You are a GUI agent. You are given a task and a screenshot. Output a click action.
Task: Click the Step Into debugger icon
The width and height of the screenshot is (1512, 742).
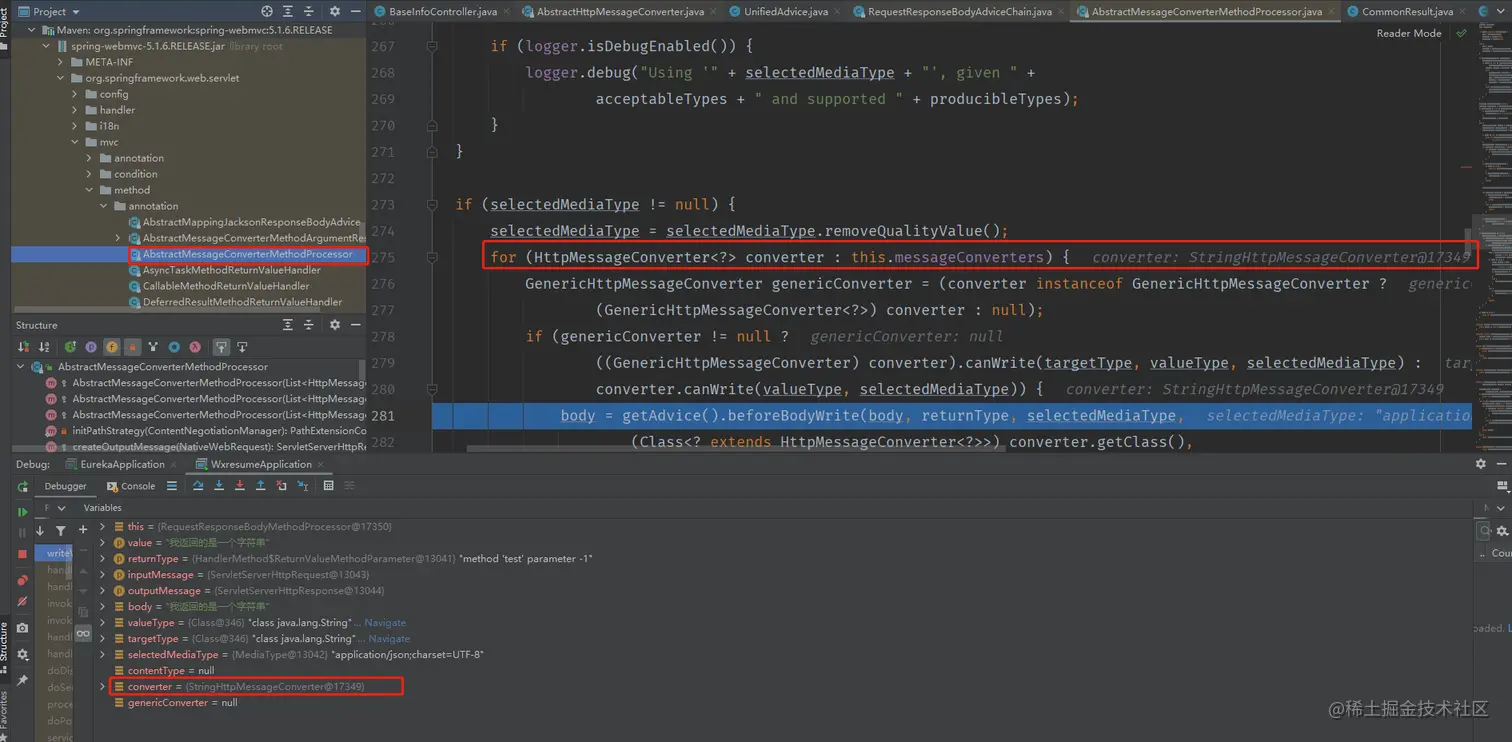click(219, 486)
